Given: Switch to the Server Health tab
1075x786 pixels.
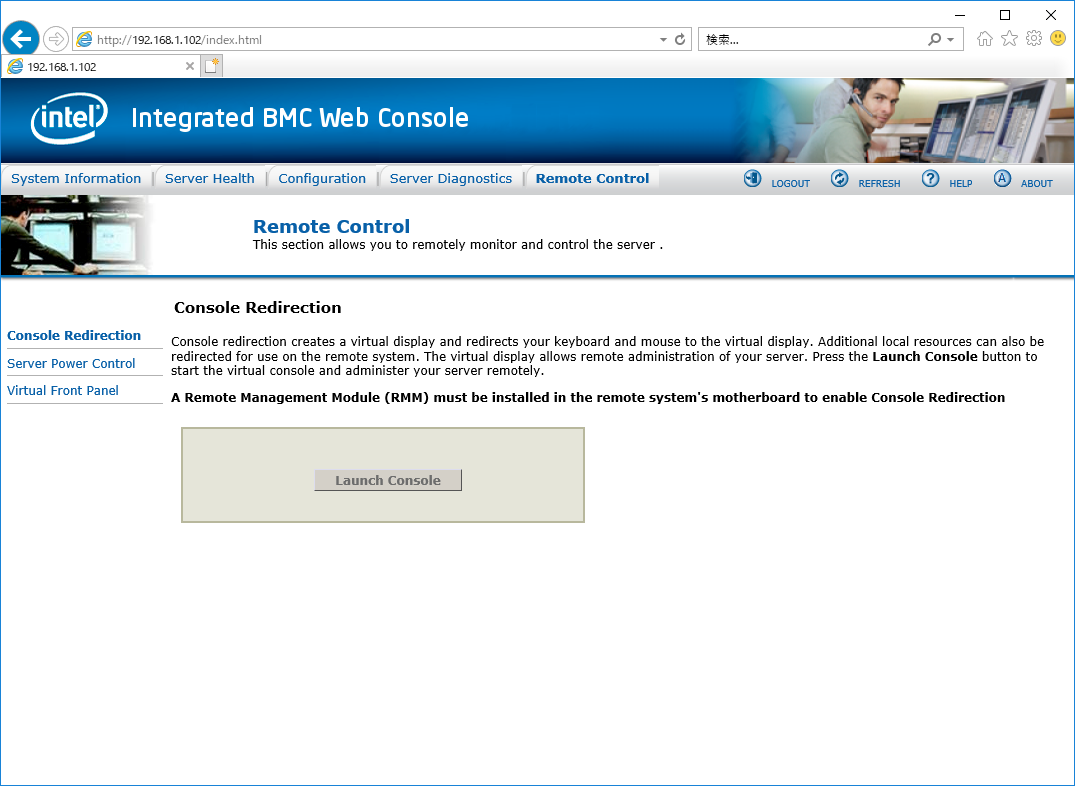Looking at the screenshot, I should pyautogui.click(x=210, y=178).
